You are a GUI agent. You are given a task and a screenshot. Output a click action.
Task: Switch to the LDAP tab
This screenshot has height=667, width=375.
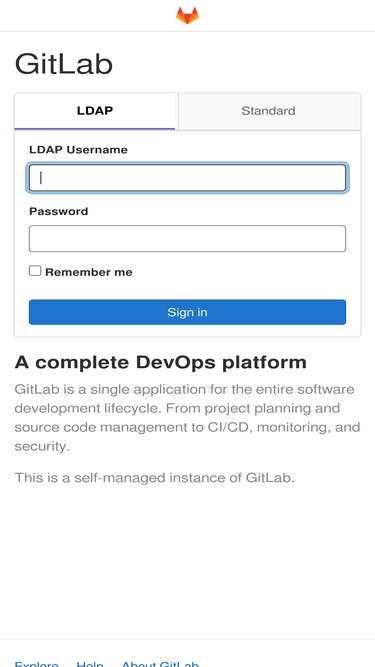click(95, 111)
